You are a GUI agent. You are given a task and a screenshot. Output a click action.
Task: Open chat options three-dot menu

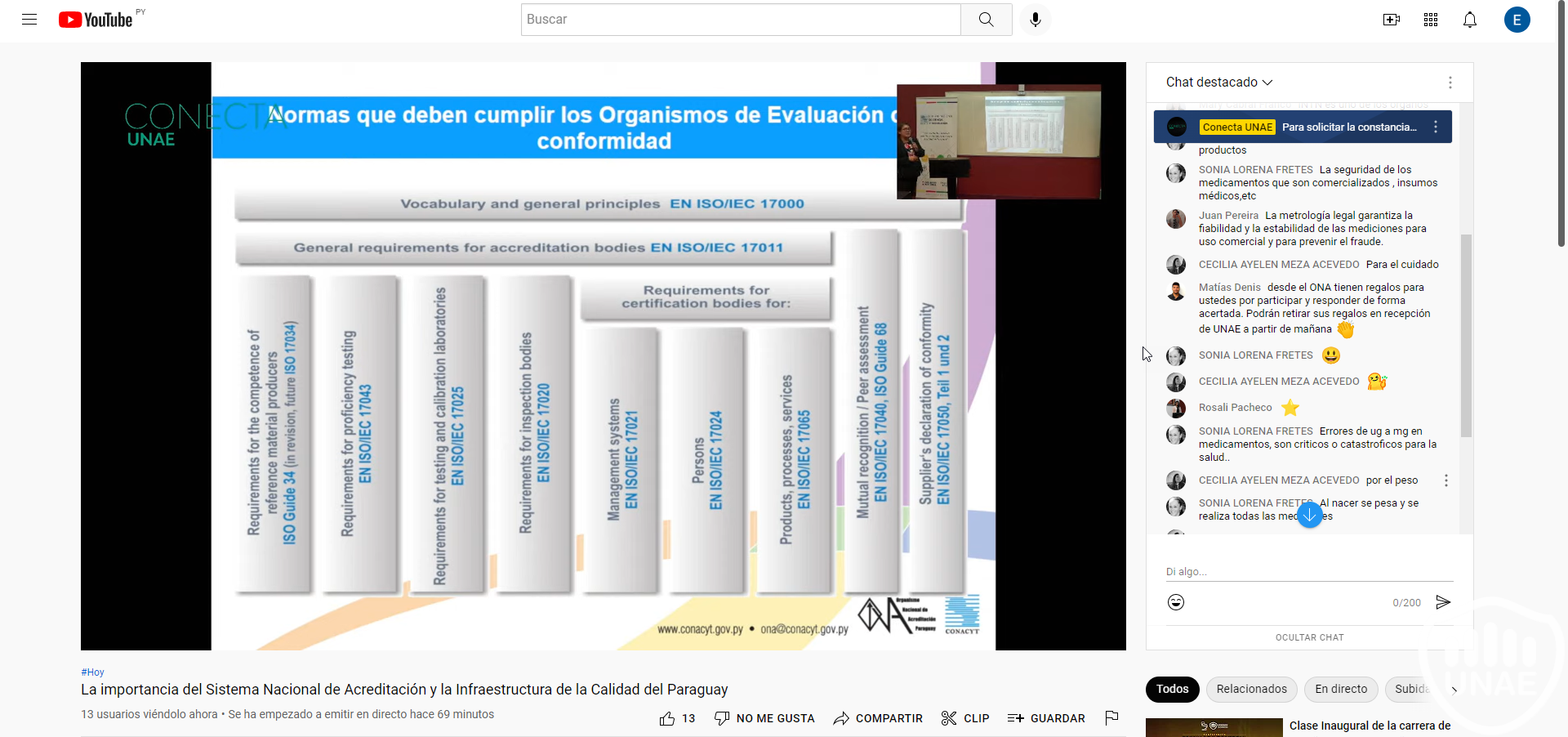coord(1450,83)
